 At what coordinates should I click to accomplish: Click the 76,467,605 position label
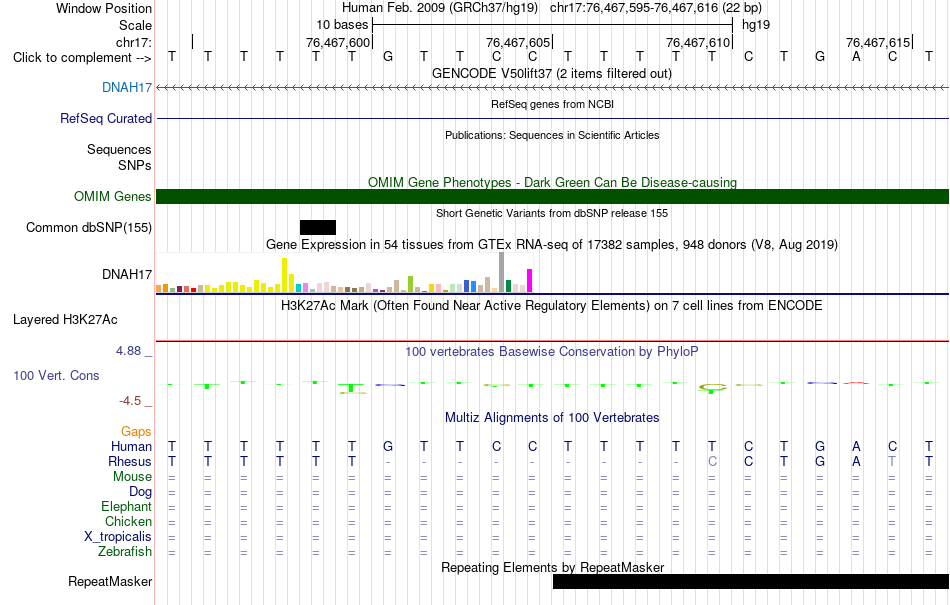click(x=518, y=42)
